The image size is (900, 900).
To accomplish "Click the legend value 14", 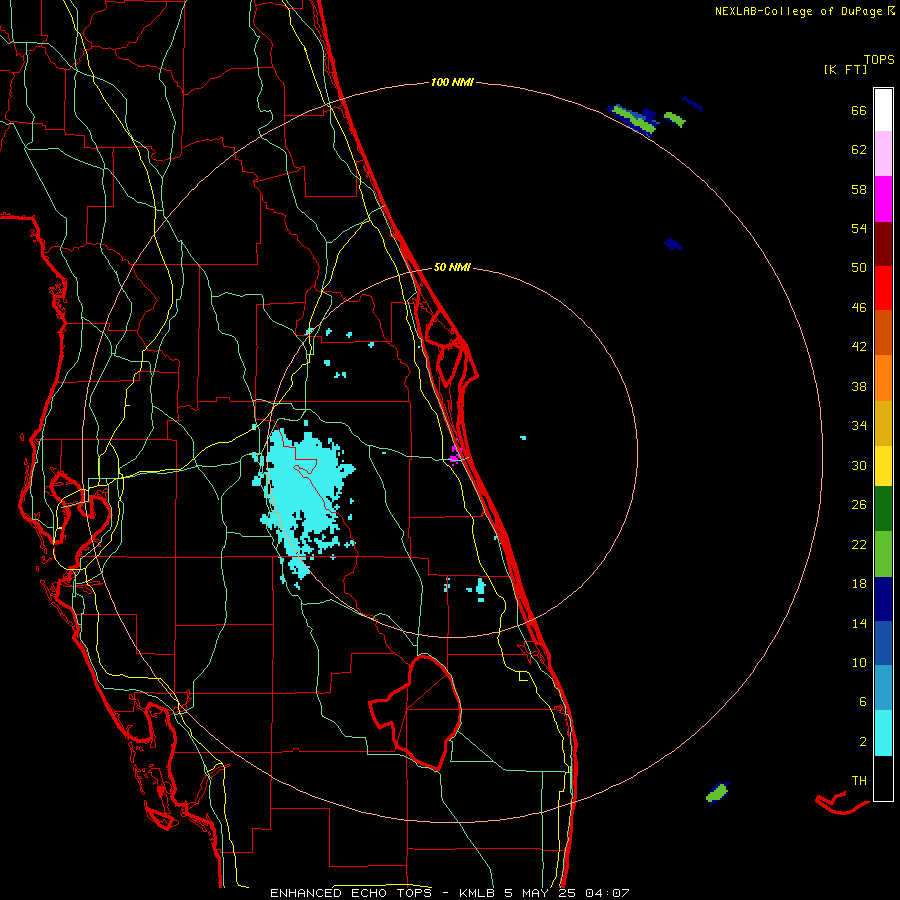I will (859, 623).
